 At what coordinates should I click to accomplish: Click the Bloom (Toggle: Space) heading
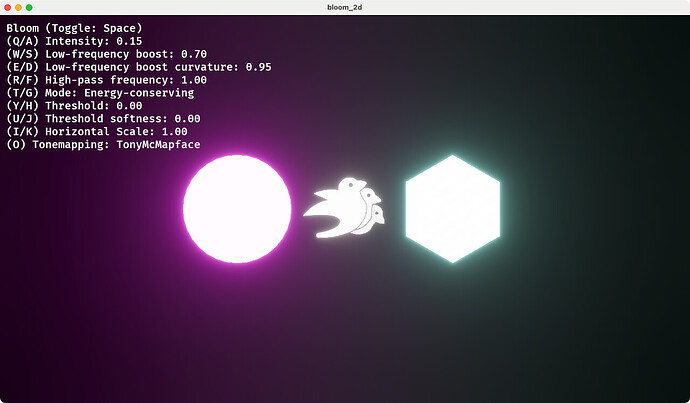[x=74, y=27]
